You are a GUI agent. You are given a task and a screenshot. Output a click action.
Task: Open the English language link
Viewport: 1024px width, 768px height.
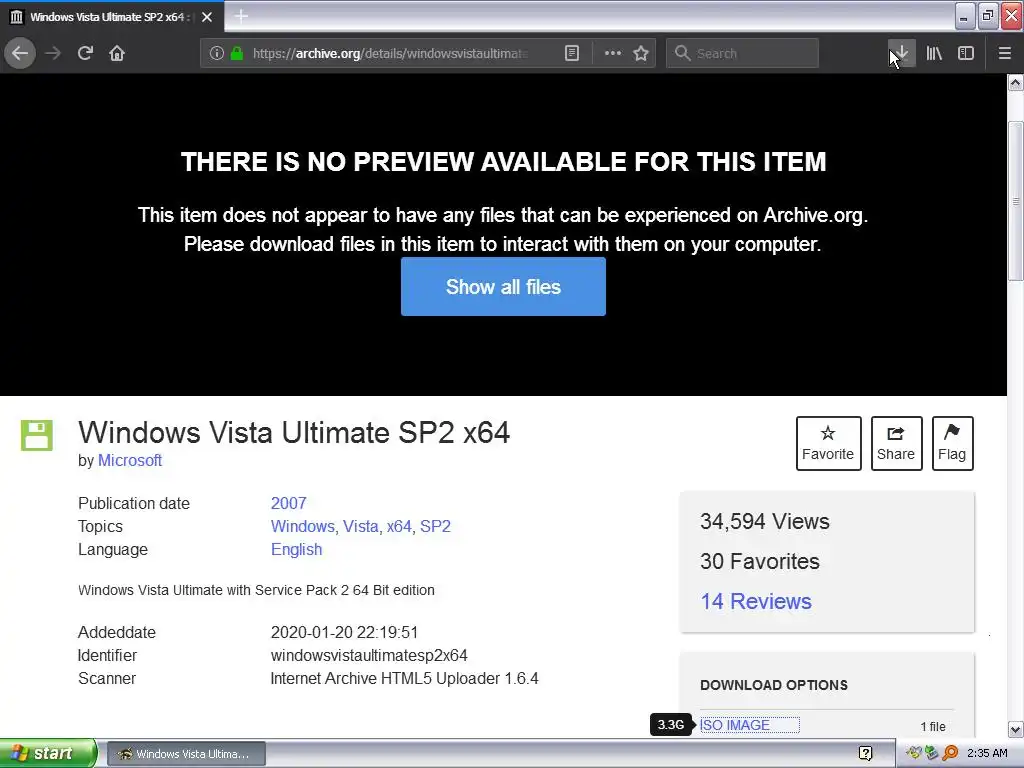(x=296, y=549)
